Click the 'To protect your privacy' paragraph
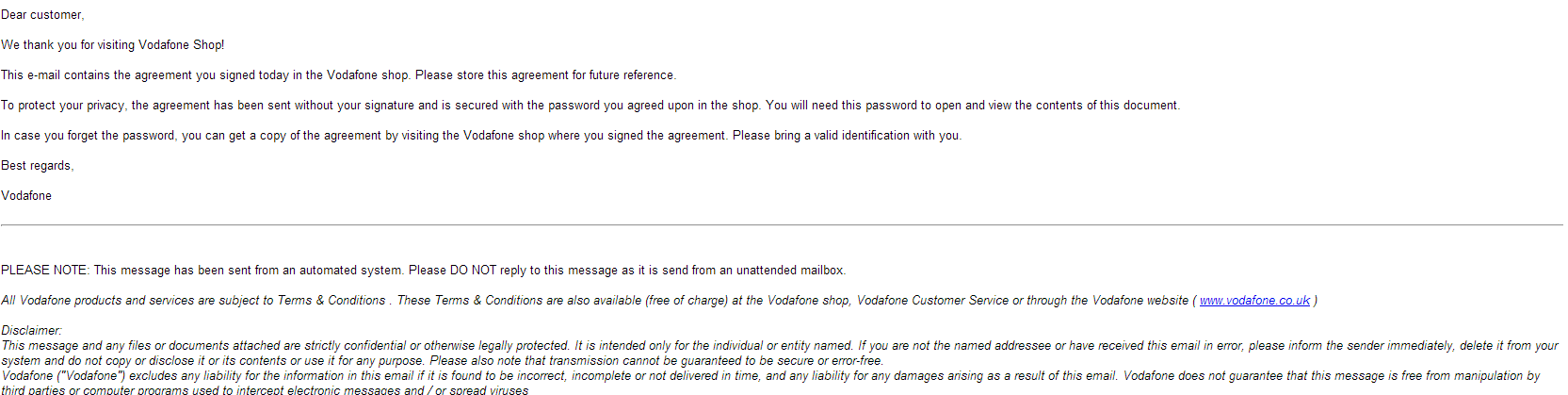1568x395 pixels. [x=590, y=106]
